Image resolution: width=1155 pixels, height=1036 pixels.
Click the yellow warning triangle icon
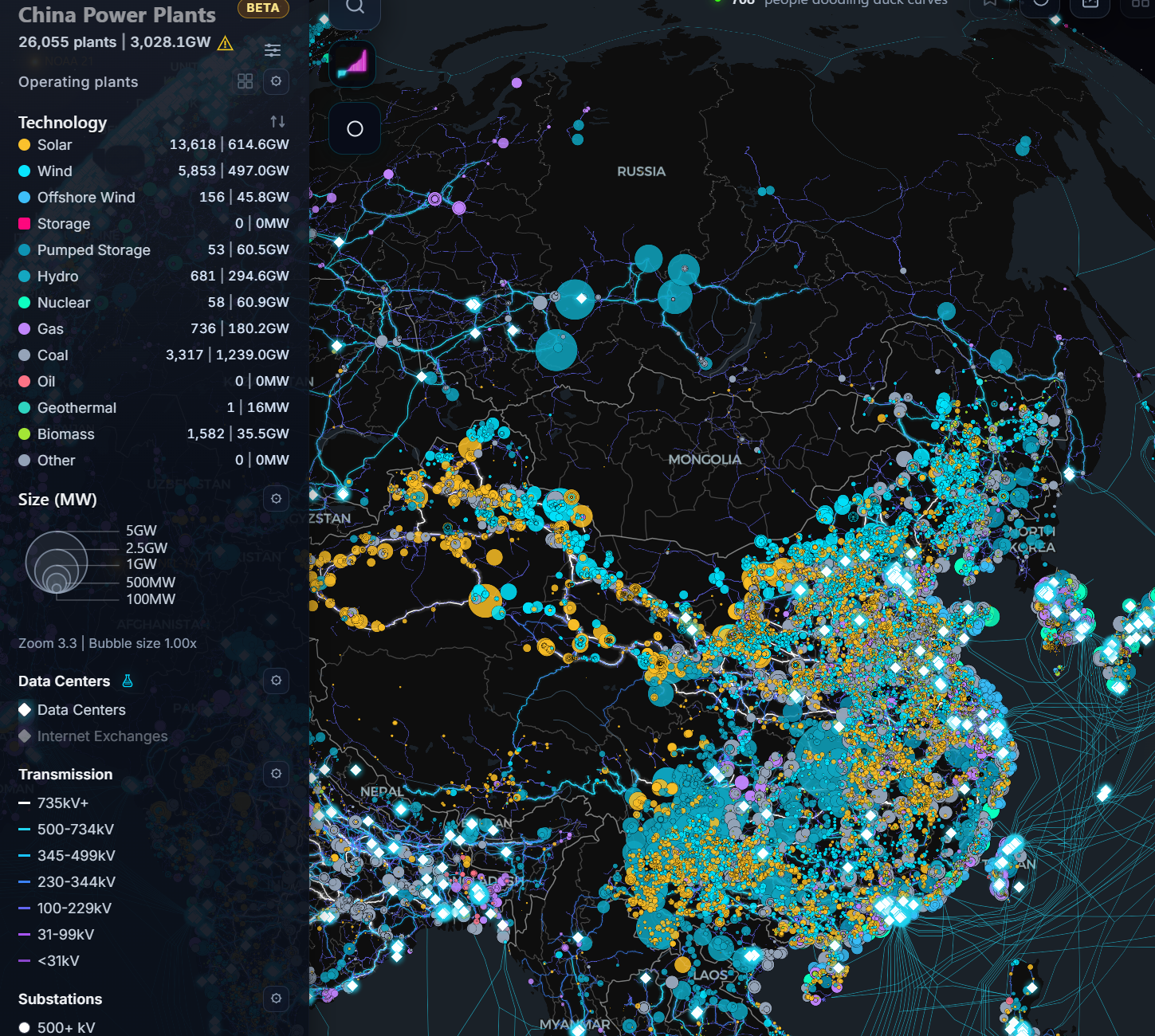pos(226,43)
